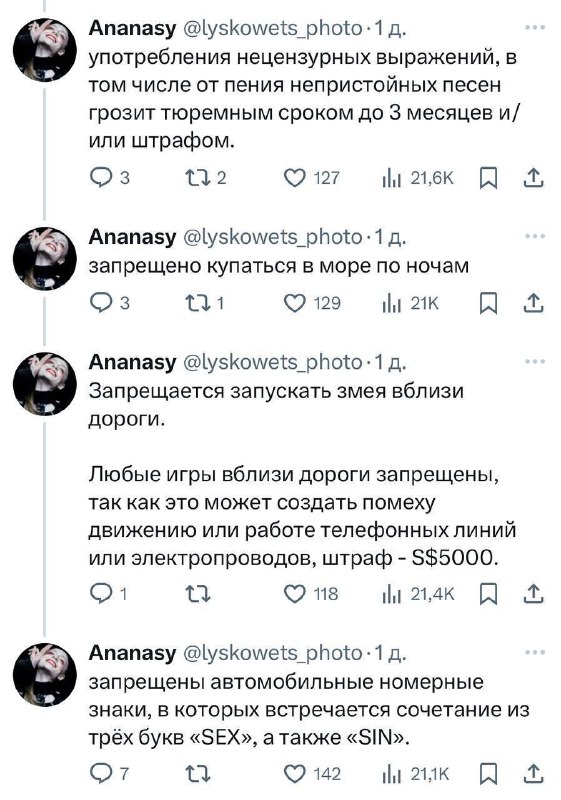Share the tweet about swimming at night
The height and width of the screenshot is (800, 561).
[533, 303]
